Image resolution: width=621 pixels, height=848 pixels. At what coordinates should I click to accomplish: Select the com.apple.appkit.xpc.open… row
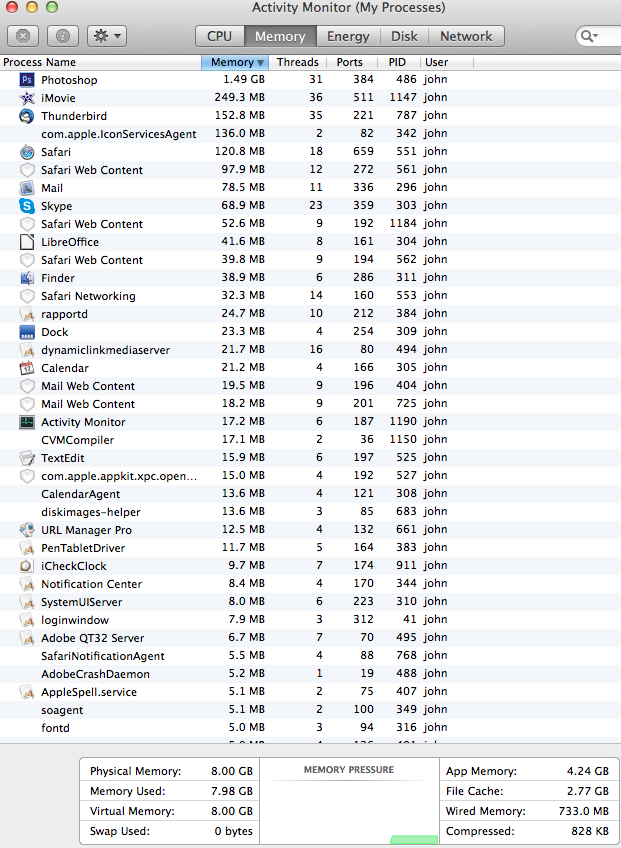[x=310, y=476]
